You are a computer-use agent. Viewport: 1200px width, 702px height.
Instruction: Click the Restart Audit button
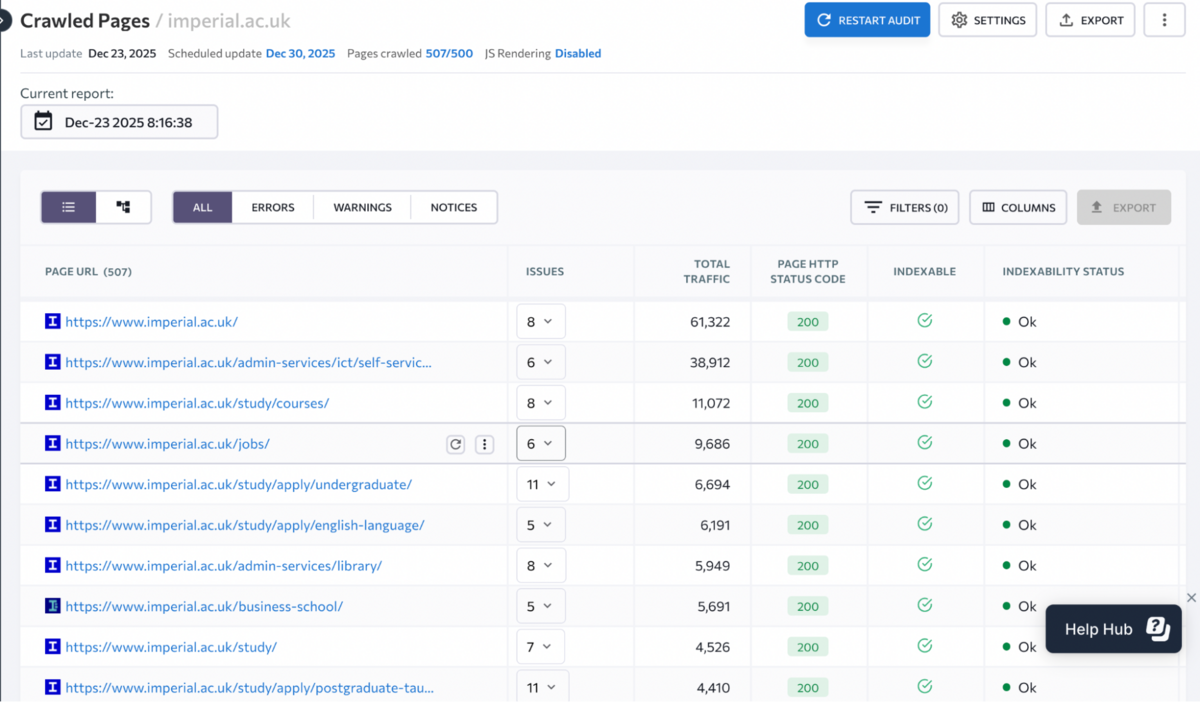[867, 20]
